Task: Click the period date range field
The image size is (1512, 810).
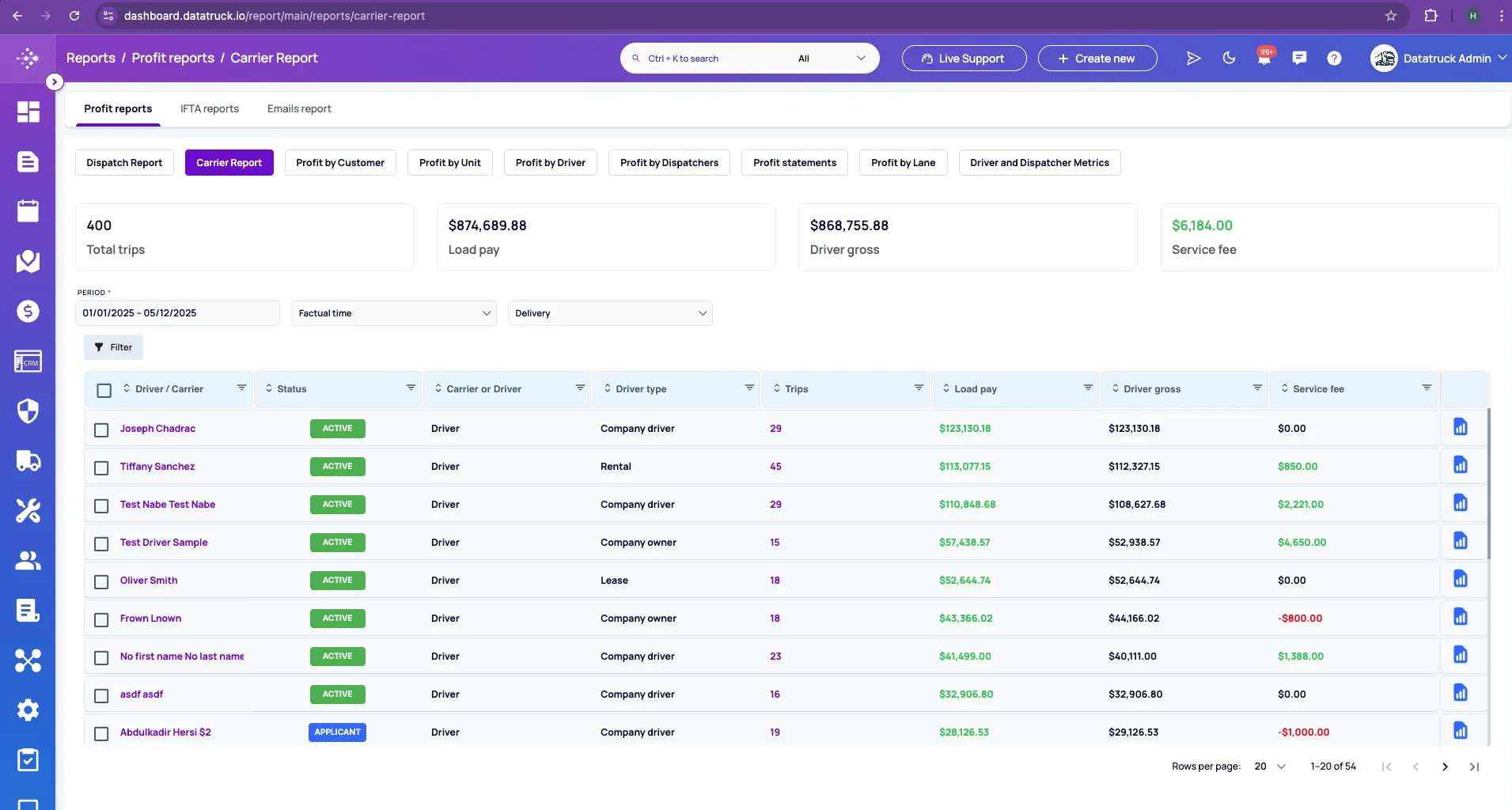Action: pyautogui.click(x=177, y=313)
